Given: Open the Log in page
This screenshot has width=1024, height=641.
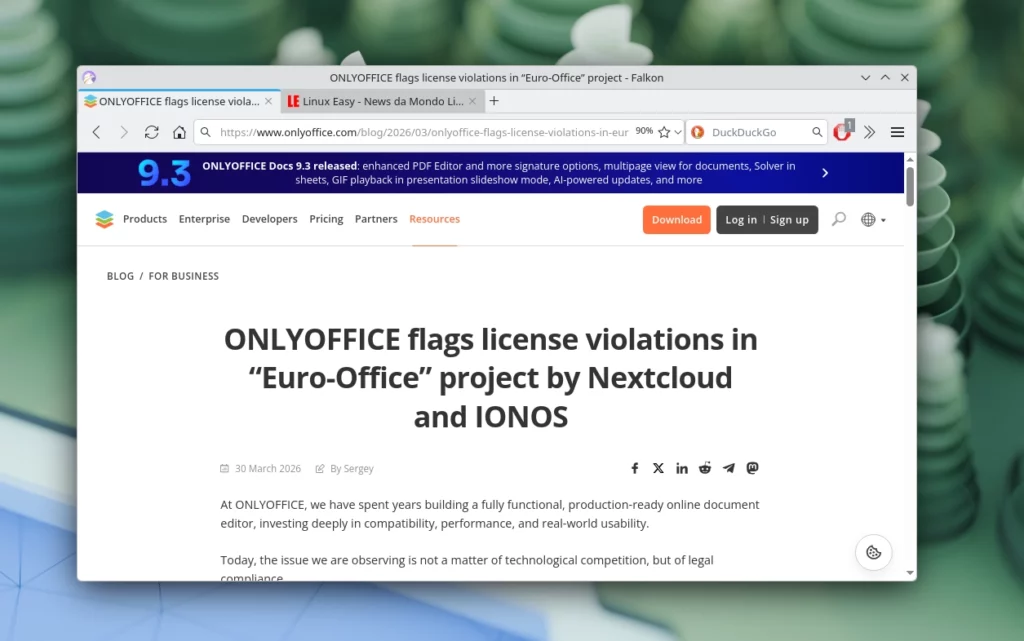Looking at the screenshot, I should 740,219.
